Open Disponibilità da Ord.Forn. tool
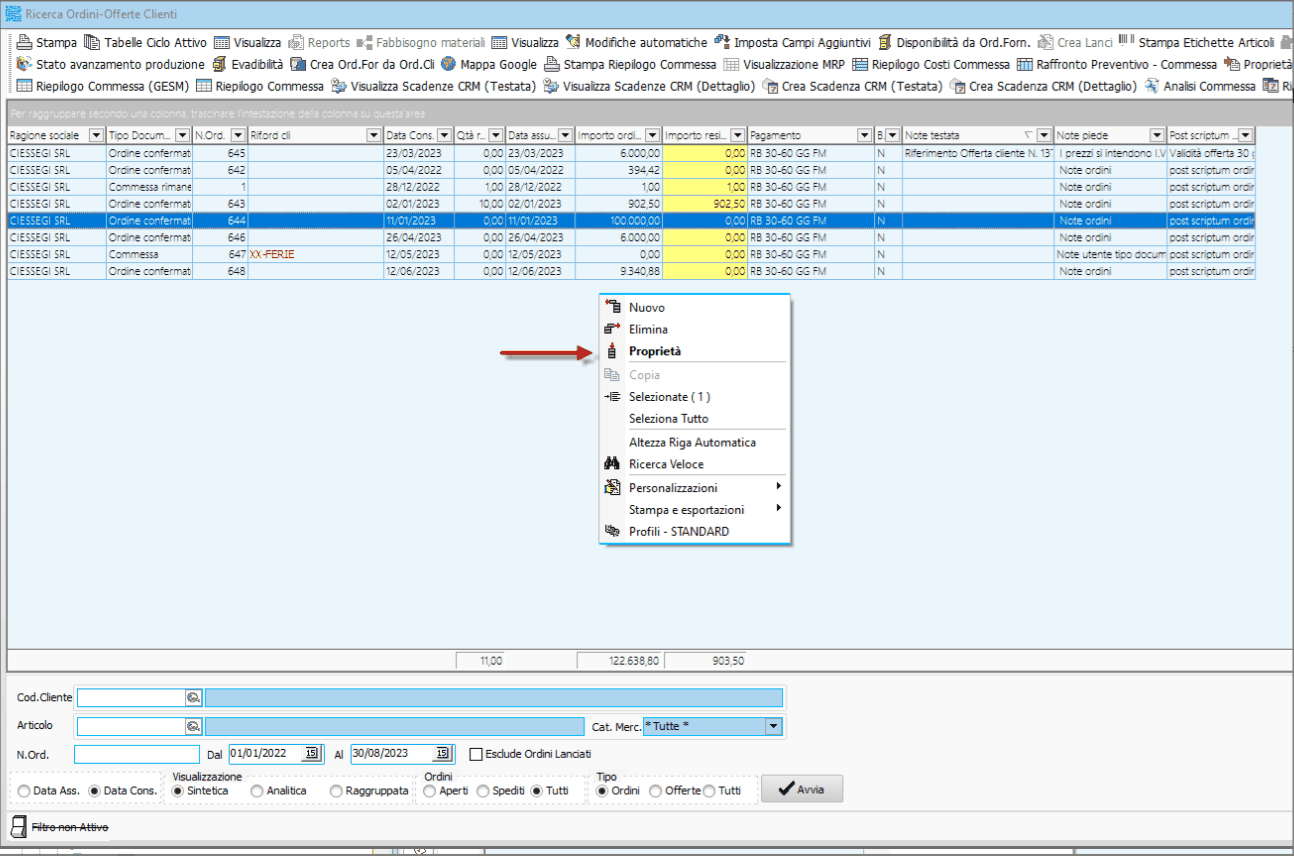Viewport: 1294px width, 856px height. click(x=954, y=43)
